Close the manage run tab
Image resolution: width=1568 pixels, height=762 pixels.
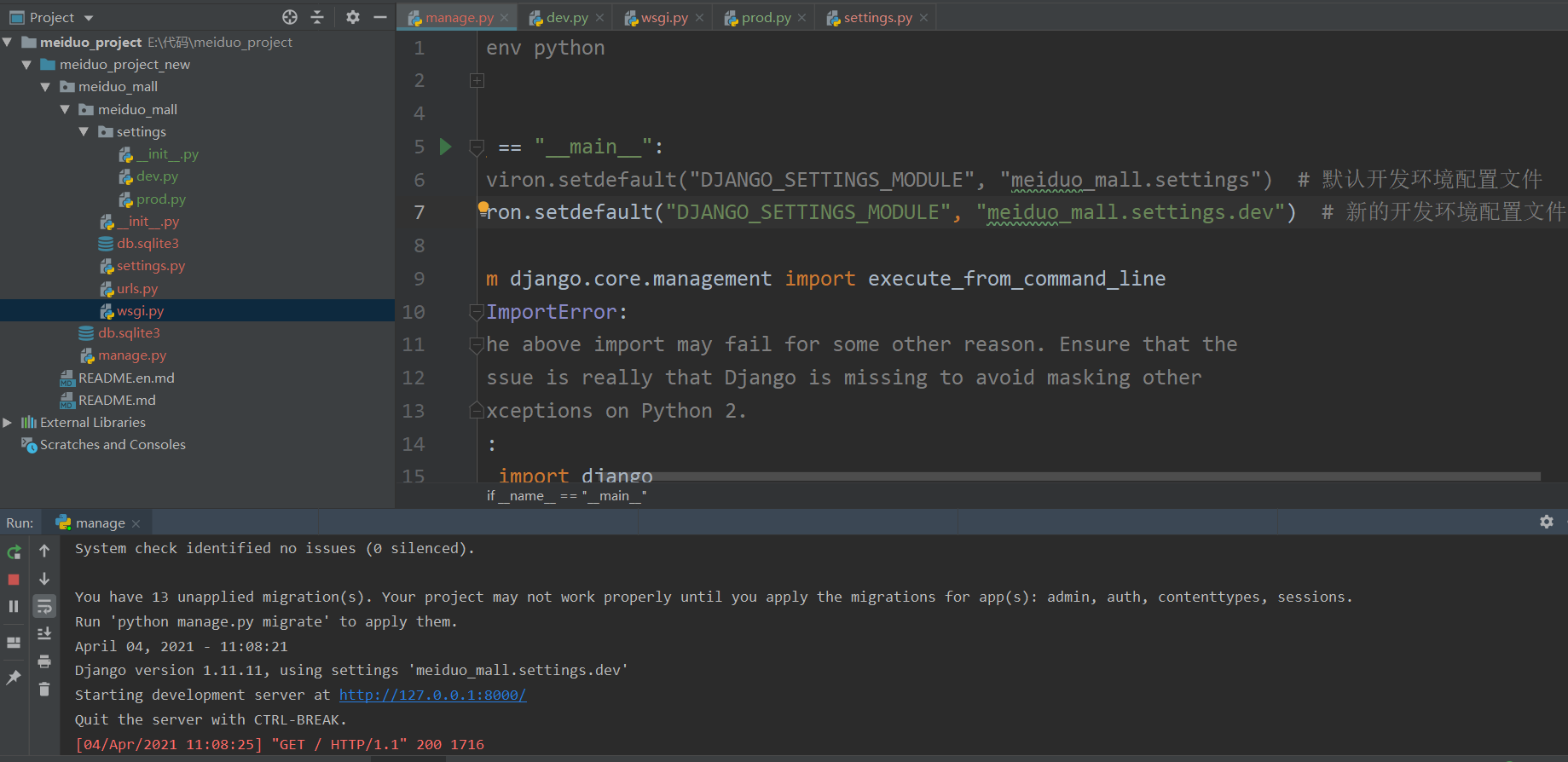point(136,523)
